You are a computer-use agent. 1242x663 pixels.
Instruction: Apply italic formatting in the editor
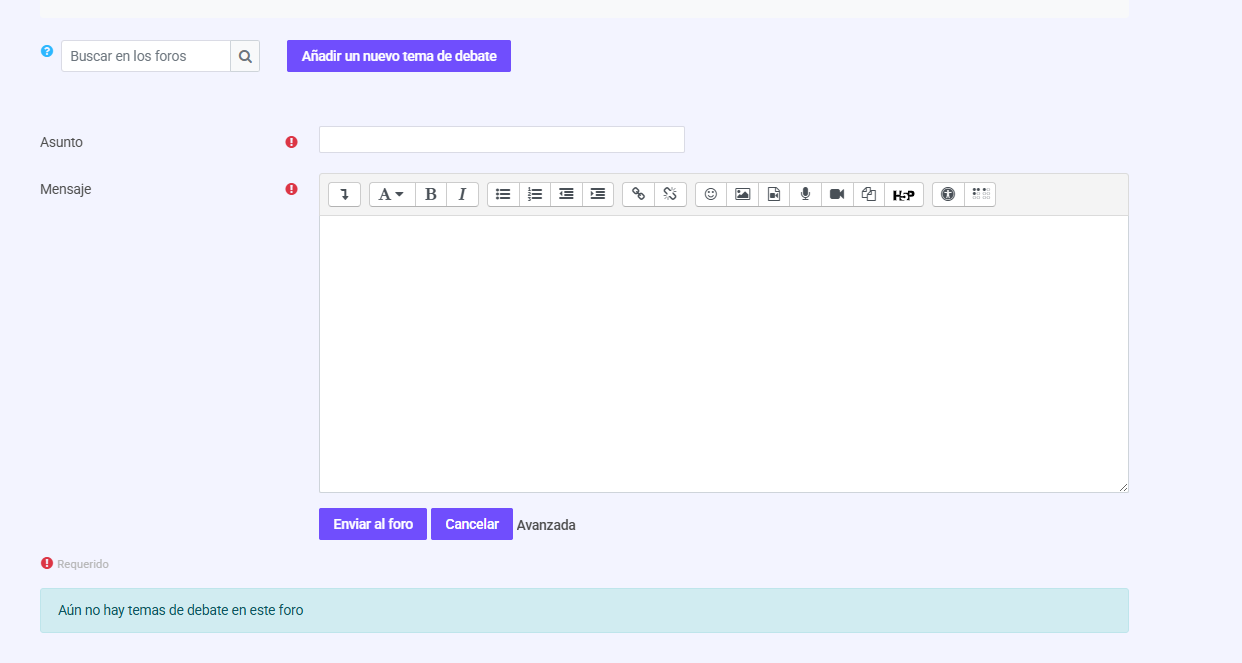coord(462,194)
